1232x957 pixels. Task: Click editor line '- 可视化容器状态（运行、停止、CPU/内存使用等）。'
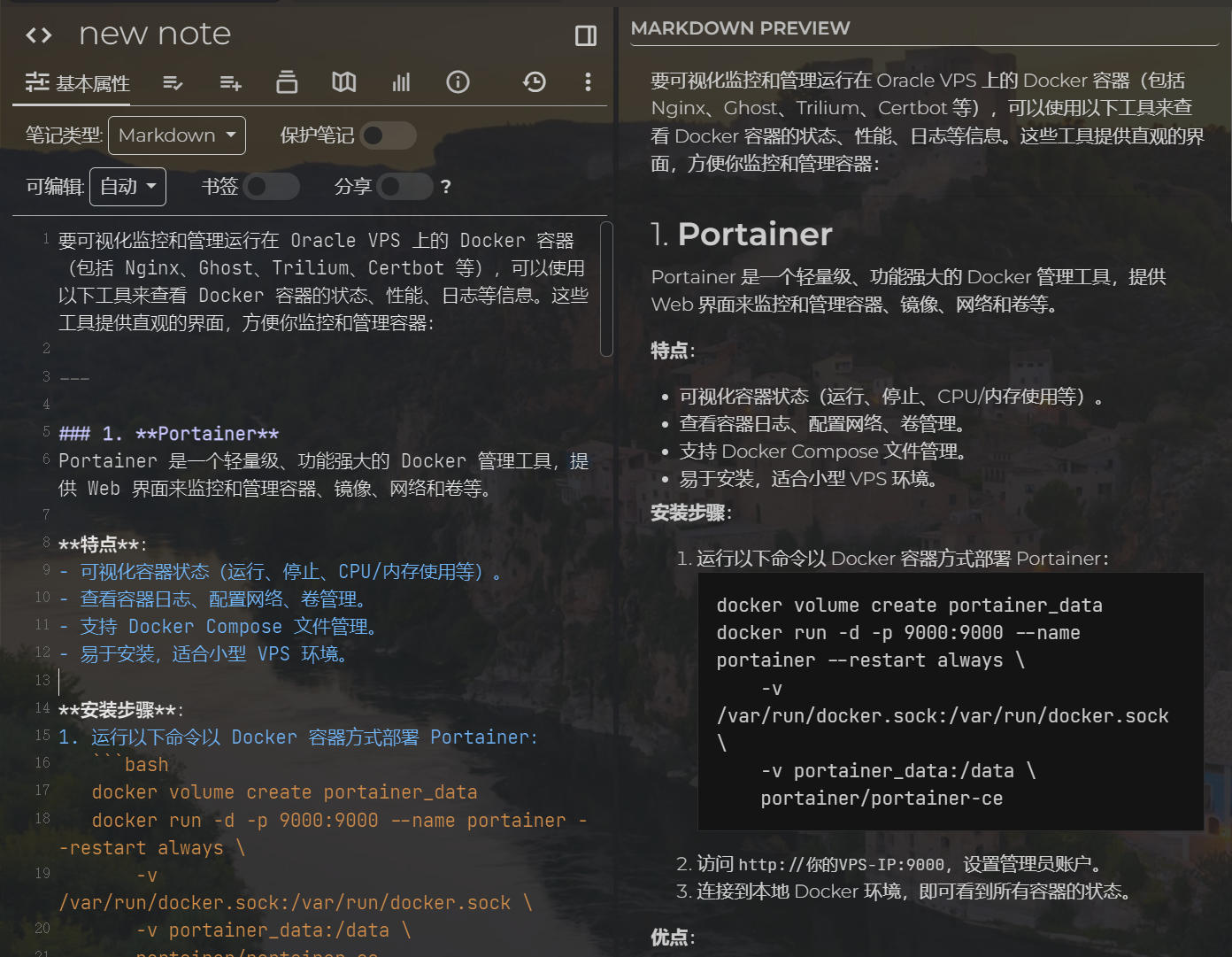[x=281, y=572]
